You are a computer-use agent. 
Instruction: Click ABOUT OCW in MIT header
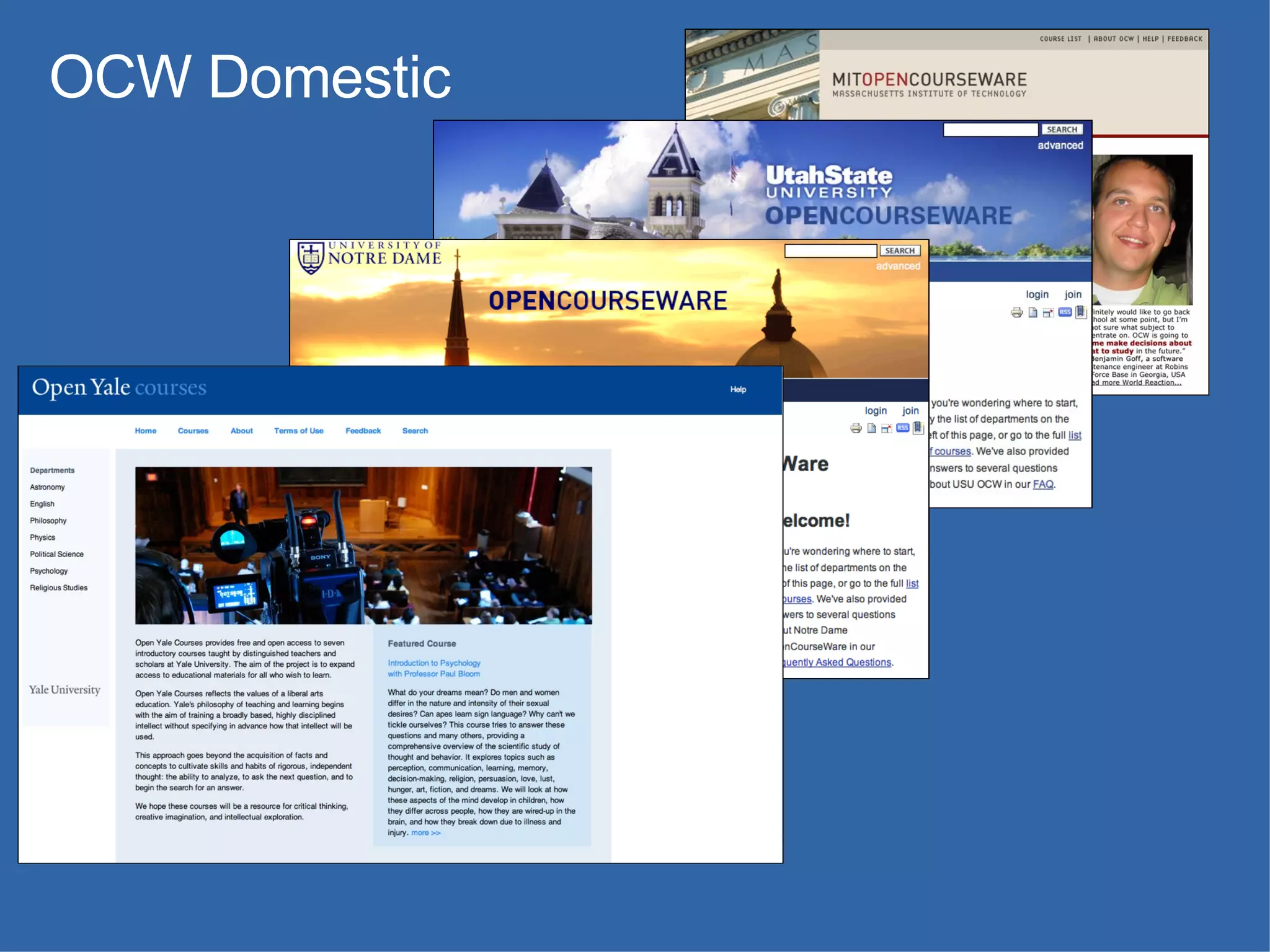tap(1114, 38)
